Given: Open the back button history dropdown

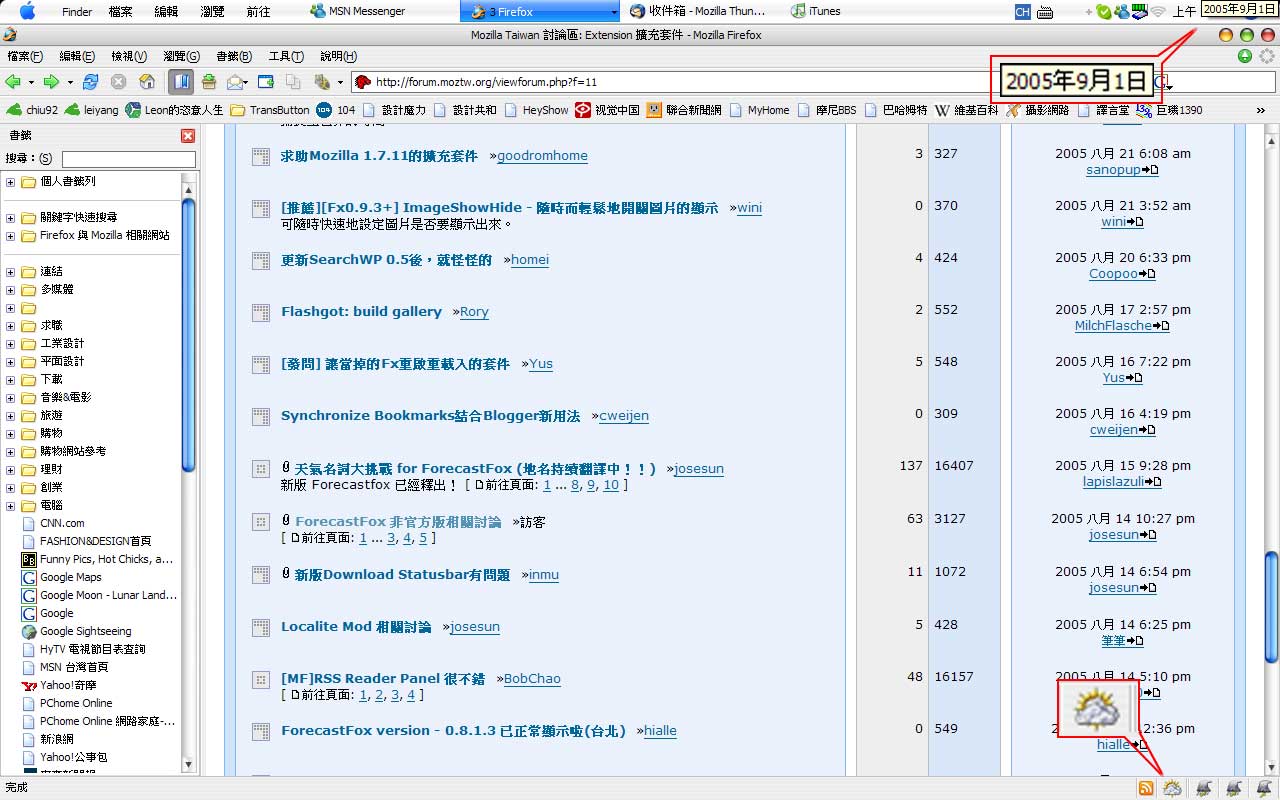Looking at the screenshot, I should click(x=31, y=82).
